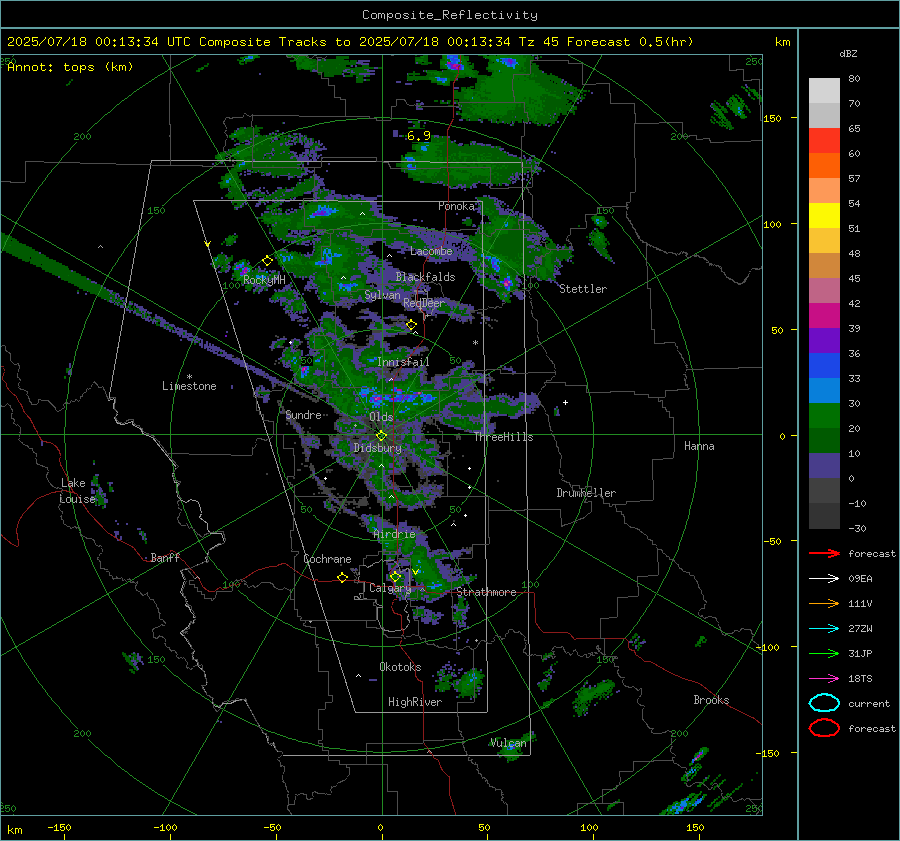The image size is (900, 841).
Task: Click the red forecast arrow in legend
Action: point(824,553)
